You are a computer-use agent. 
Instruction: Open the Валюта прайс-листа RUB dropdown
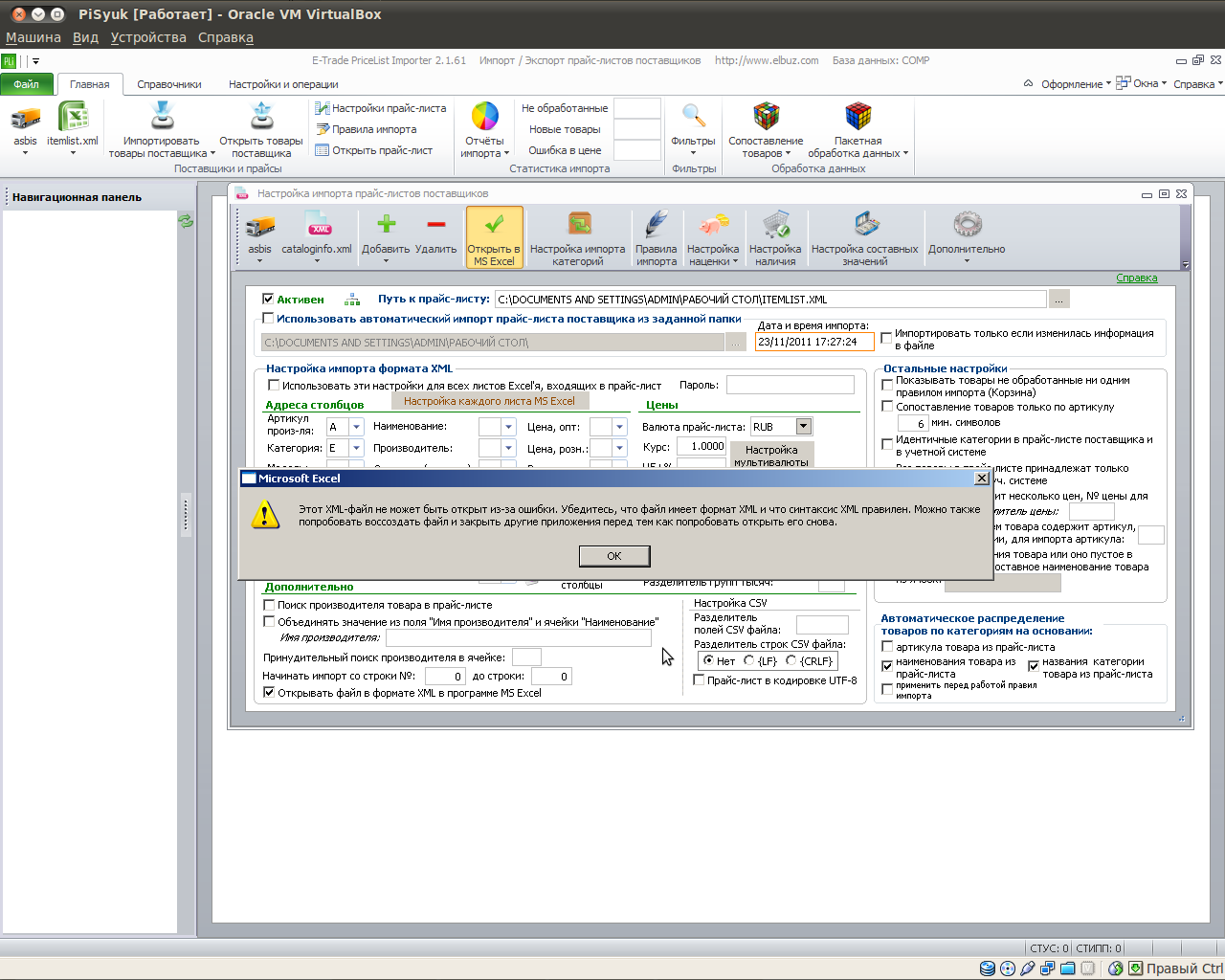coord(804,427)
